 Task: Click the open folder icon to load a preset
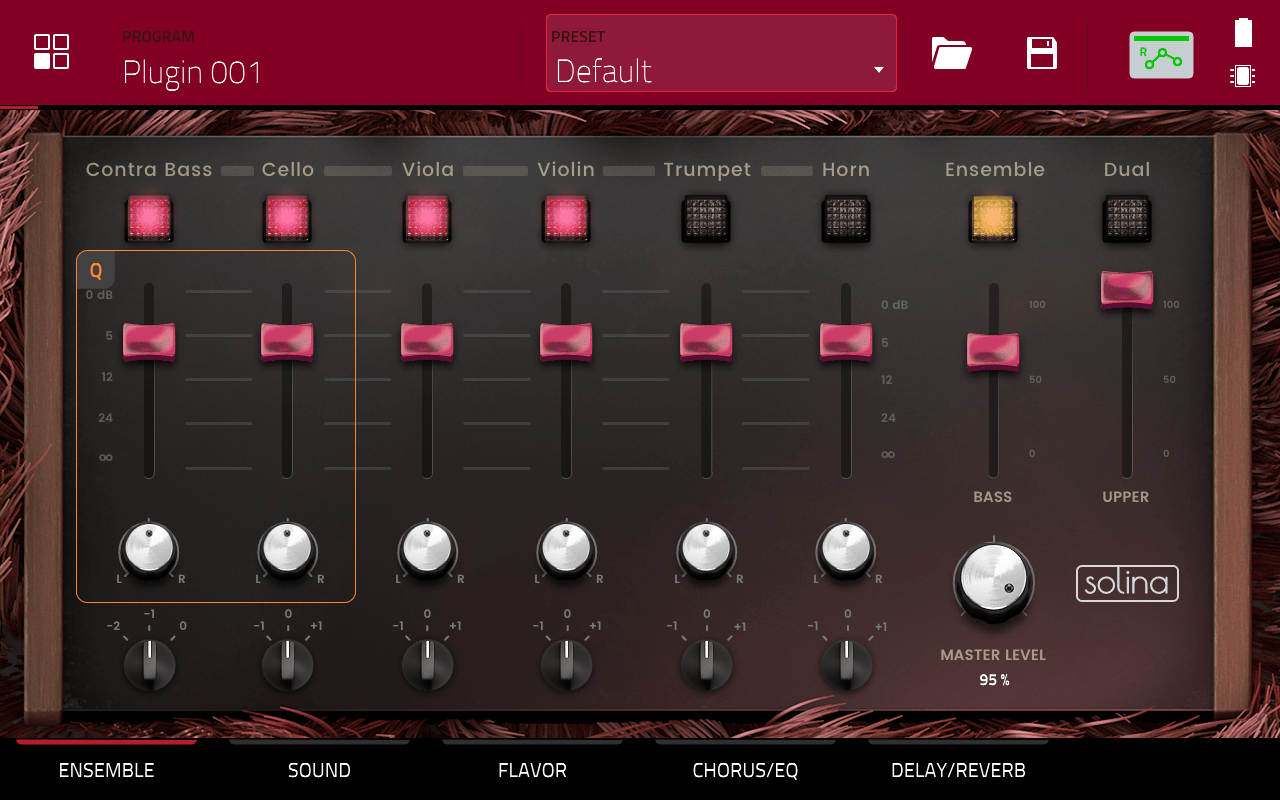click(951, 53)
